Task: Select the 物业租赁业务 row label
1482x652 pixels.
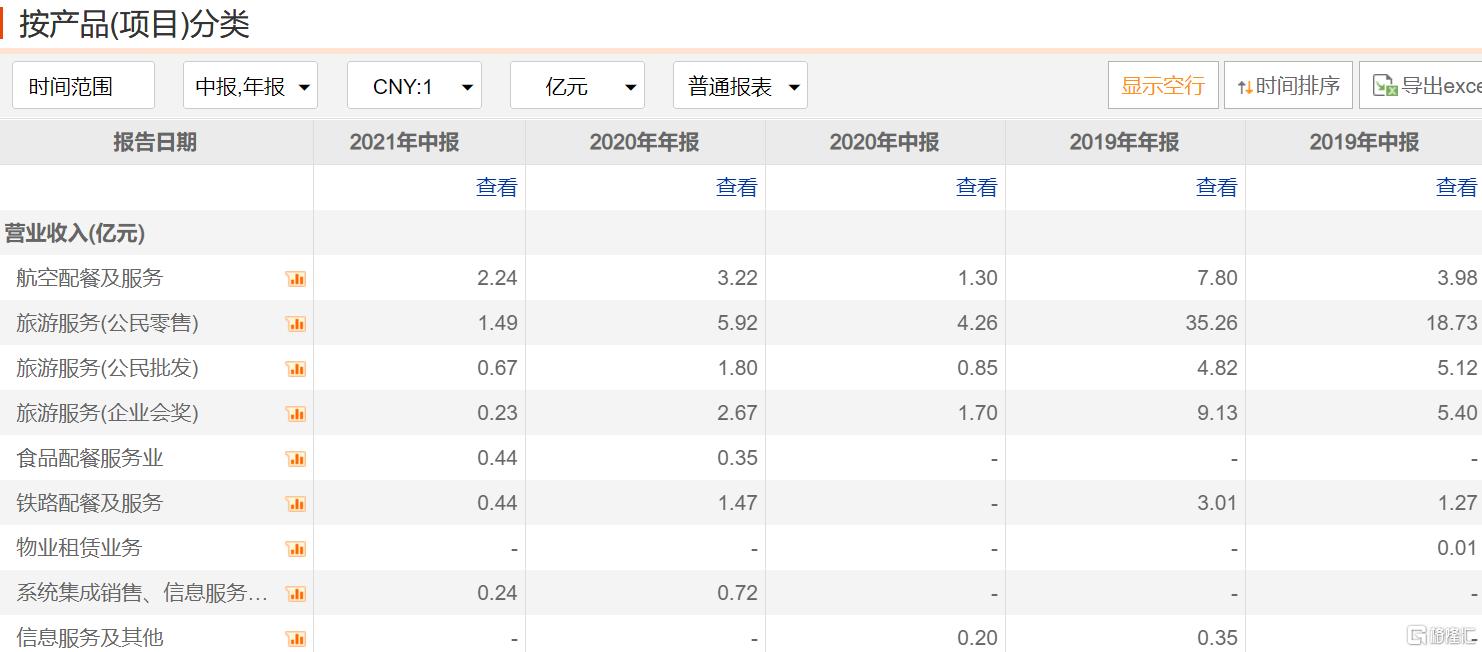Action: click(79, 548)
